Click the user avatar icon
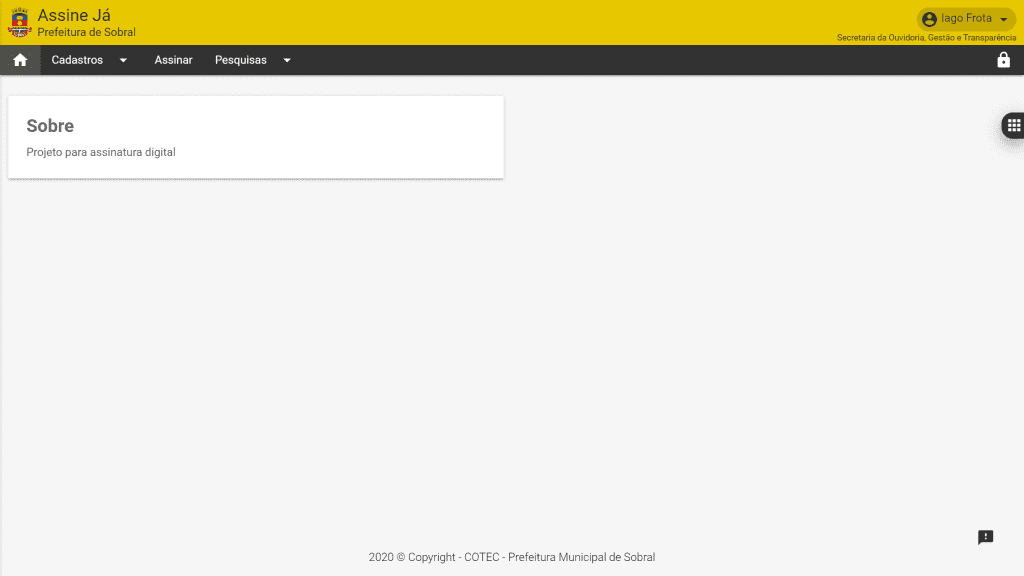 coord(929,19)
